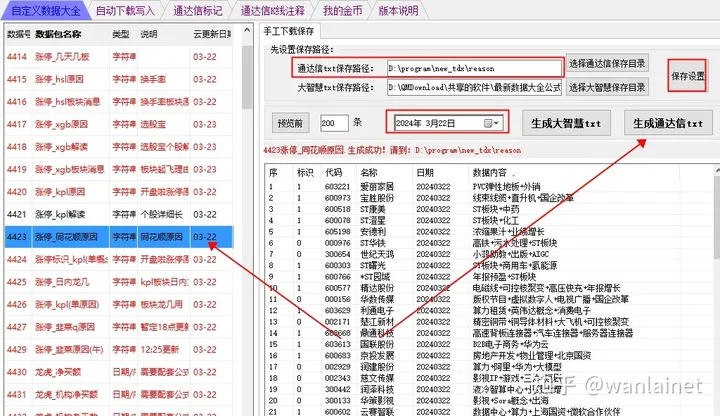Click the 生成大智慧txt button
This screenshot has height=416, width=720.
(x=566, y=123)
